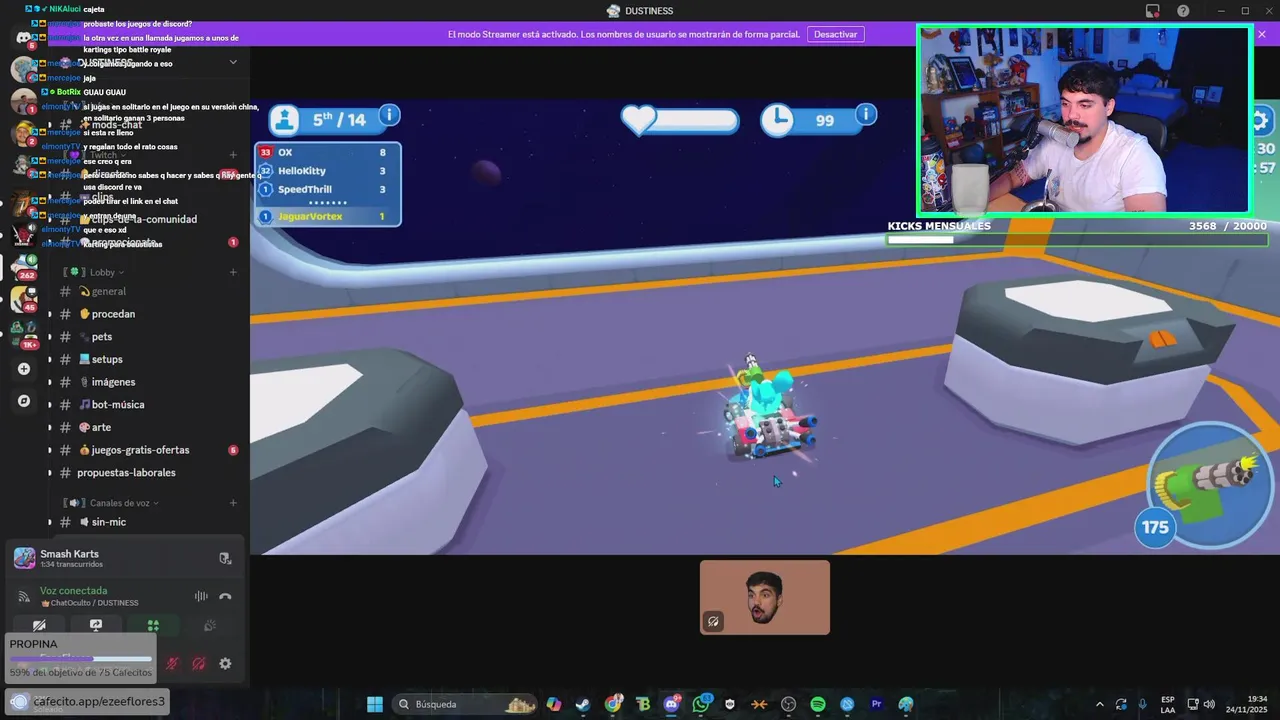This screenshot has width=1280, height=720.
Task: Open Copilot from the taskbar
Action: point(553,704)
